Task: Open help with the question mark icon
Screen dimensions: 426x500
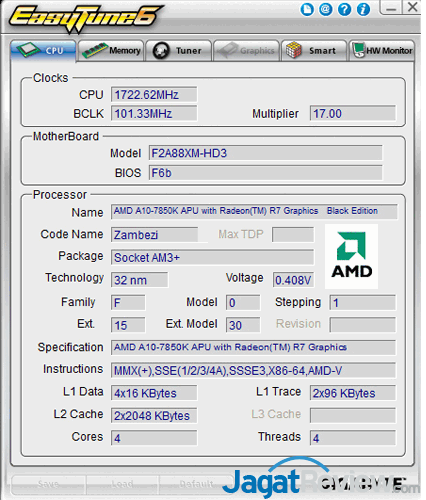Action: [344, 9]
